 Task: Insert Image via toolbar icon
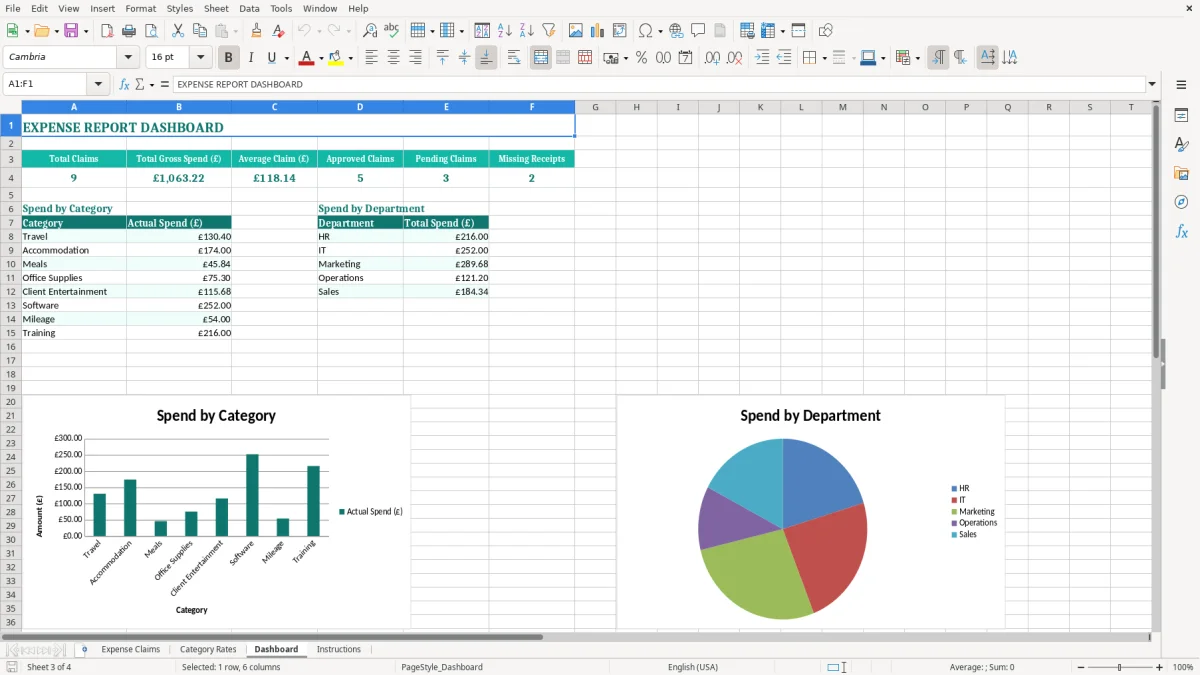[x=576, y=31]
